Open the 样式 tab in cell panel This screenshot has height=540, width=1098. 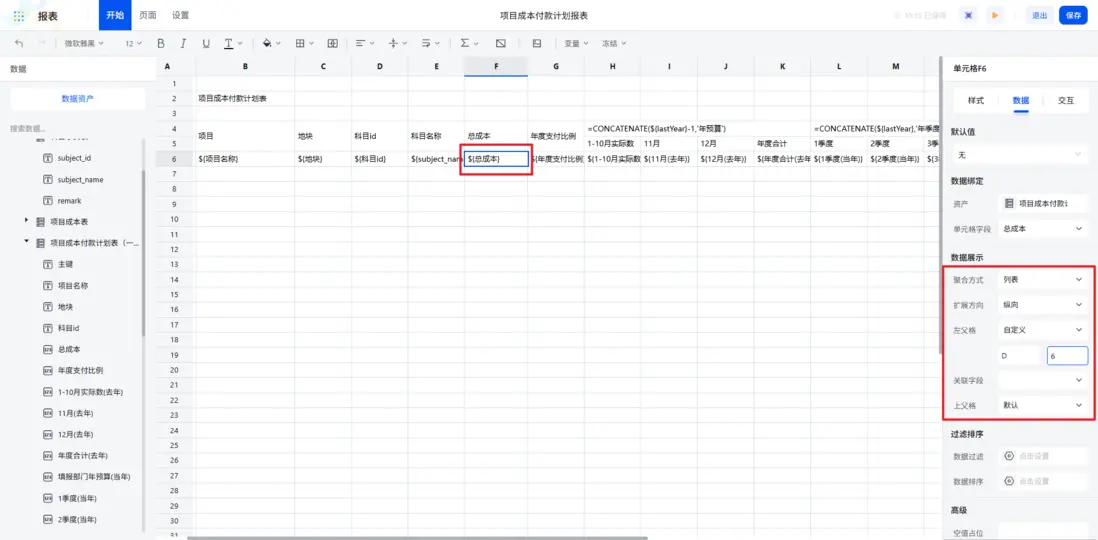(975, 100)
